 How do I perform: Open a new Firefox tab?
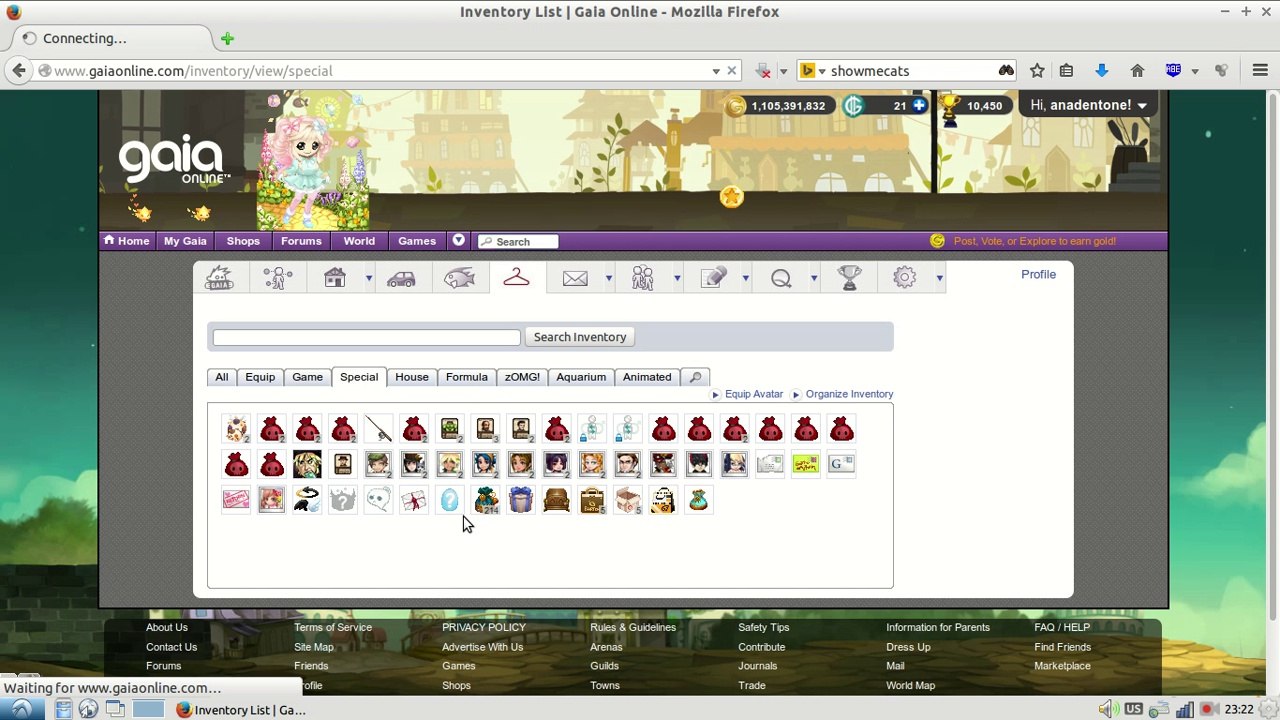pyautogui.click(x=227, y=39)
